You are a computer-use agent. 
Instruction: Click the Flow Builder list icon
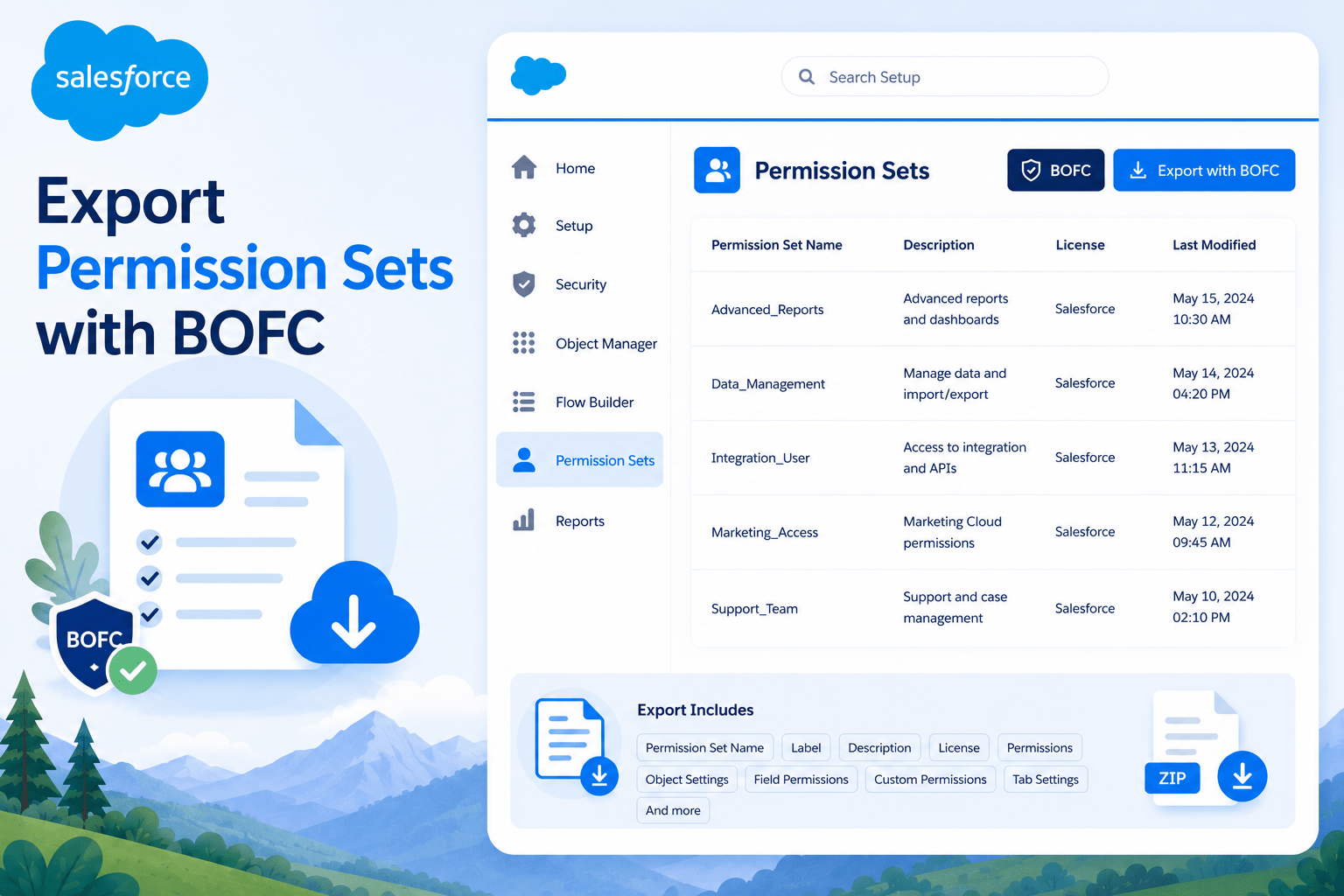coord(524,402)
